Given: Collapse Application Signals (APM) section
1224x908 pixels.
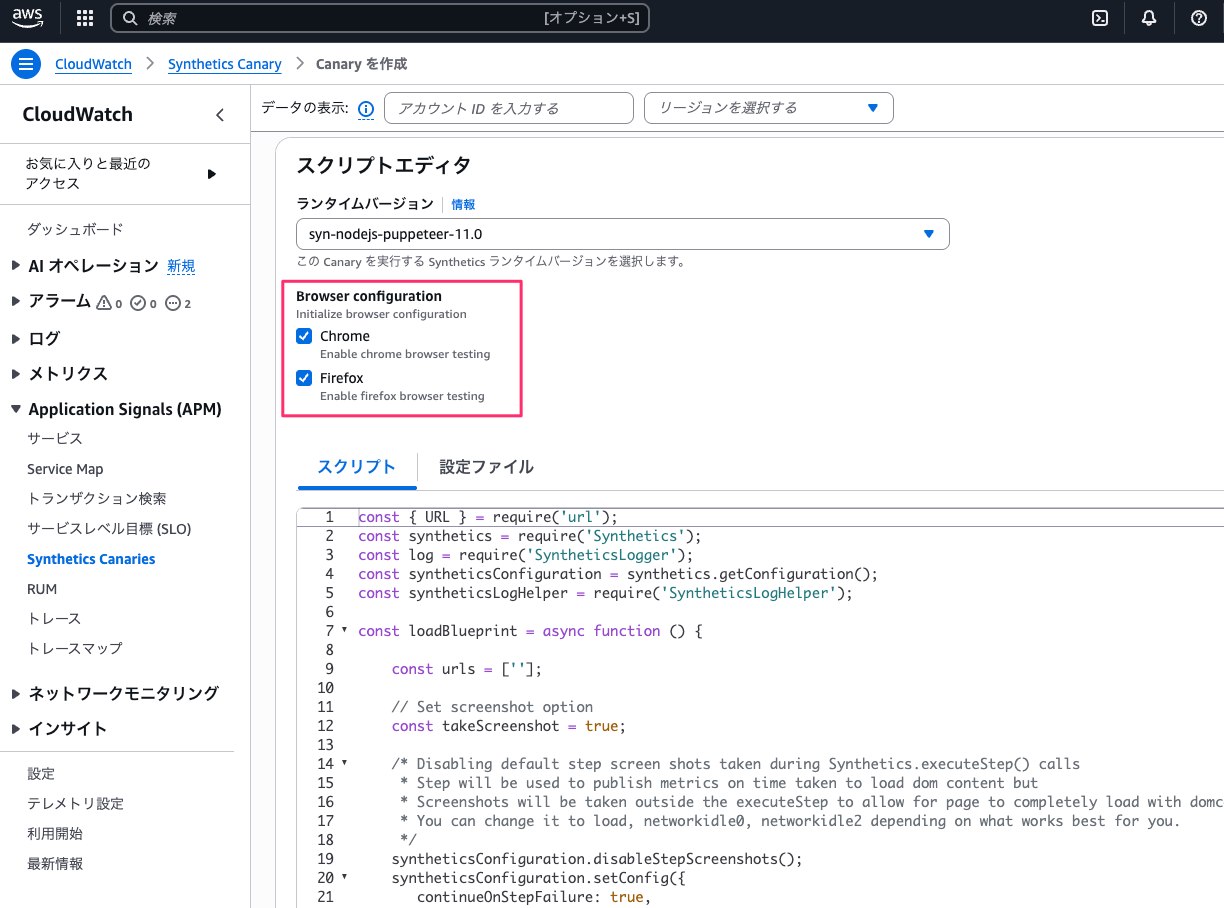Looking at the screenshot, I should click(x=15, y=409).
